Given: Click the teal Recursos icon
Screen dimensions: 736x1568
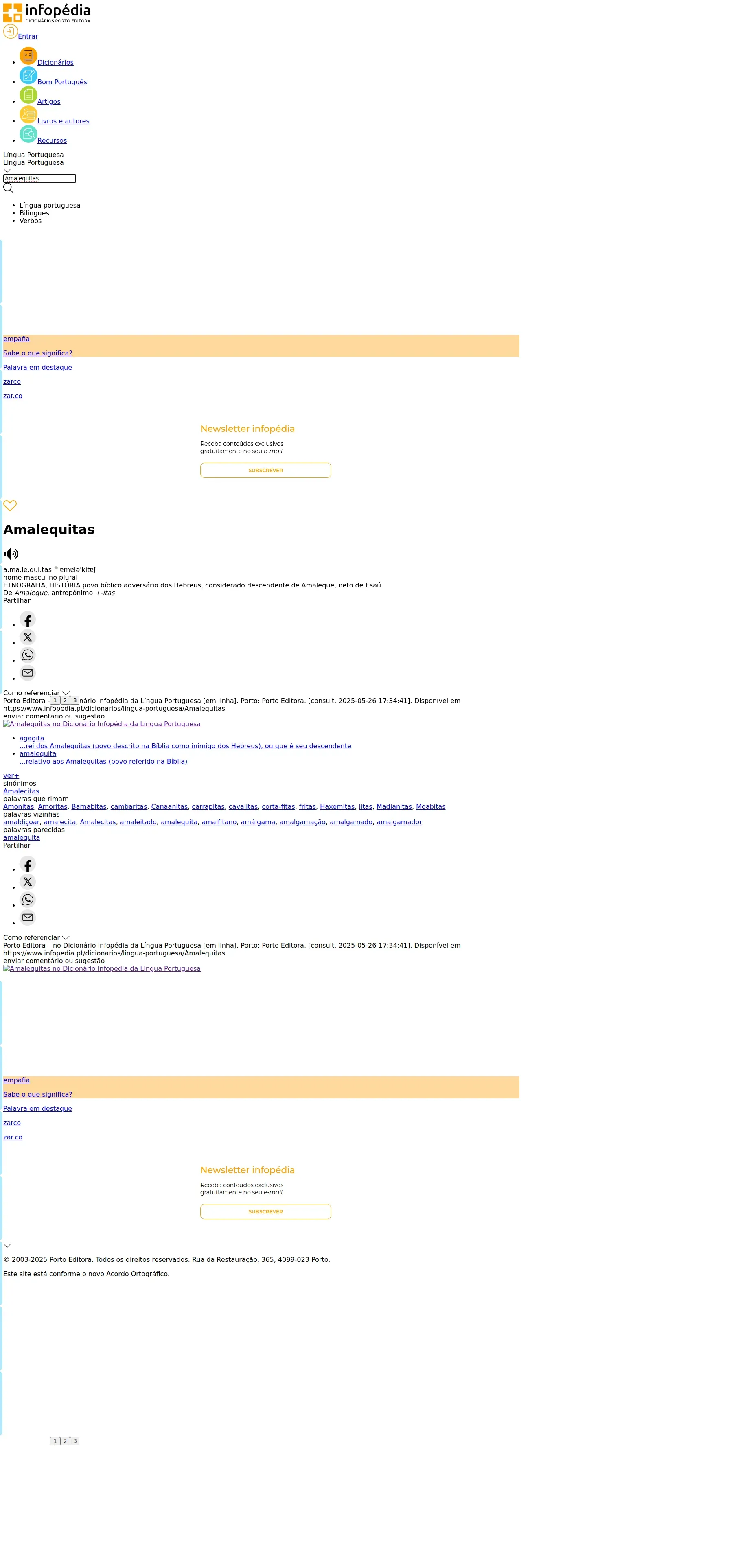Looking at the screenshot, I should coord(28,134).
